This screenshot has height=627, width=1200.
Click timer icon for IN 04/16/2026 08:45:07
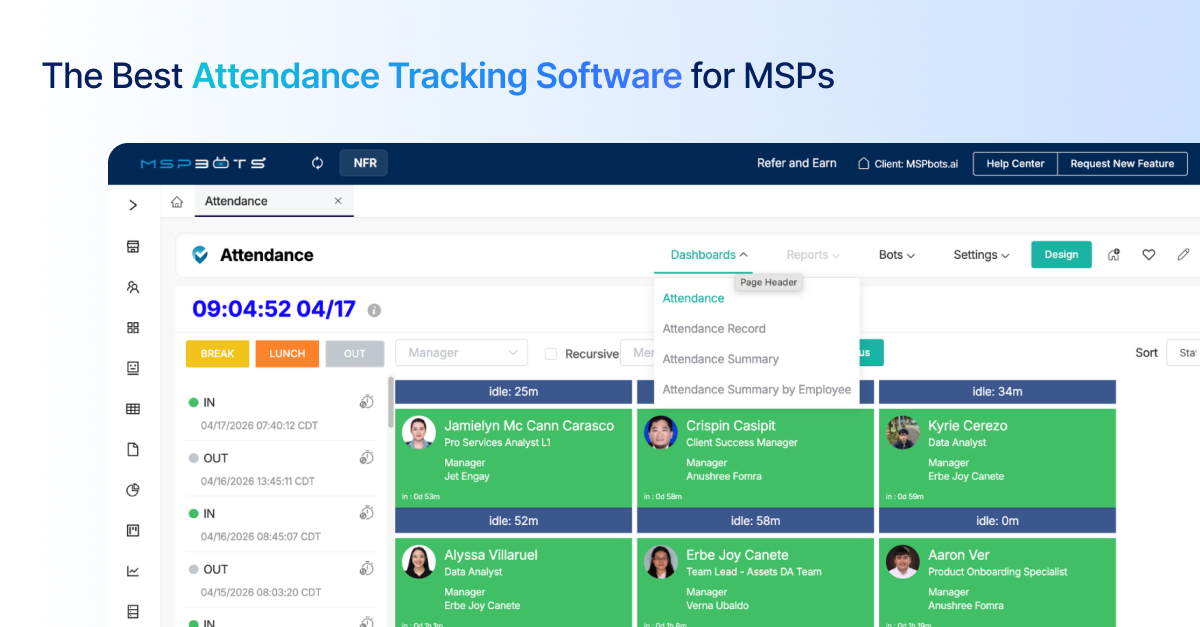[x=367, y=513]
